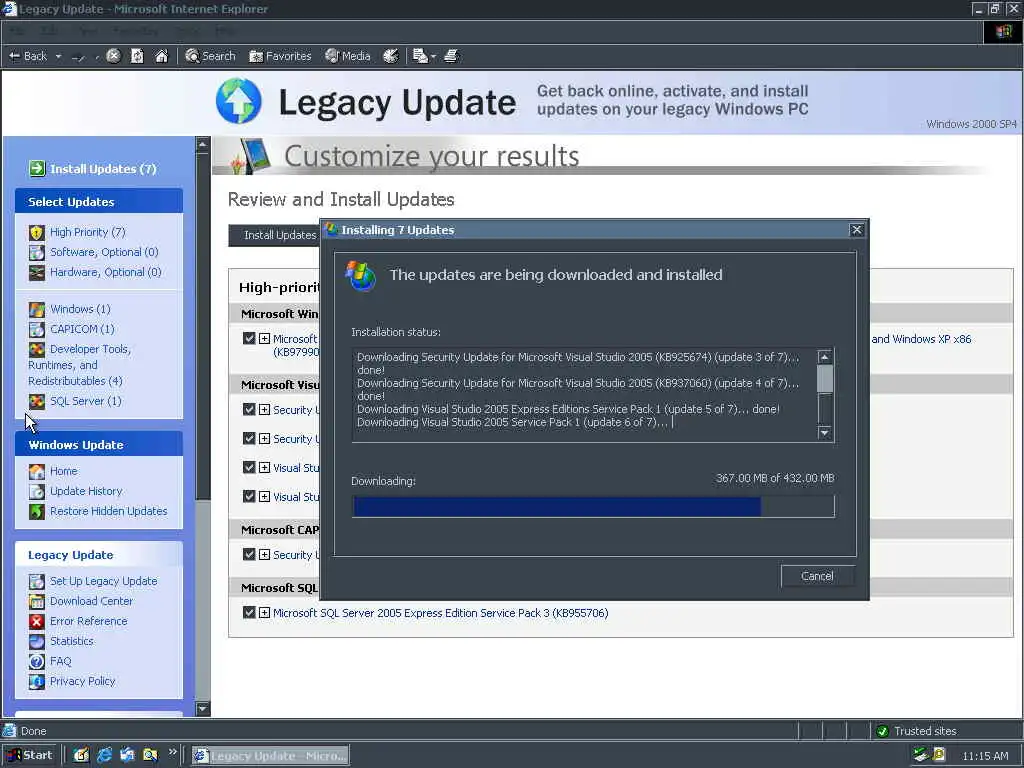The width and height of the screenshot is (1024, 768).
Task: Click the installation status list scrollbar thumb
Action: pyautogui.click(x=825, y=379)
